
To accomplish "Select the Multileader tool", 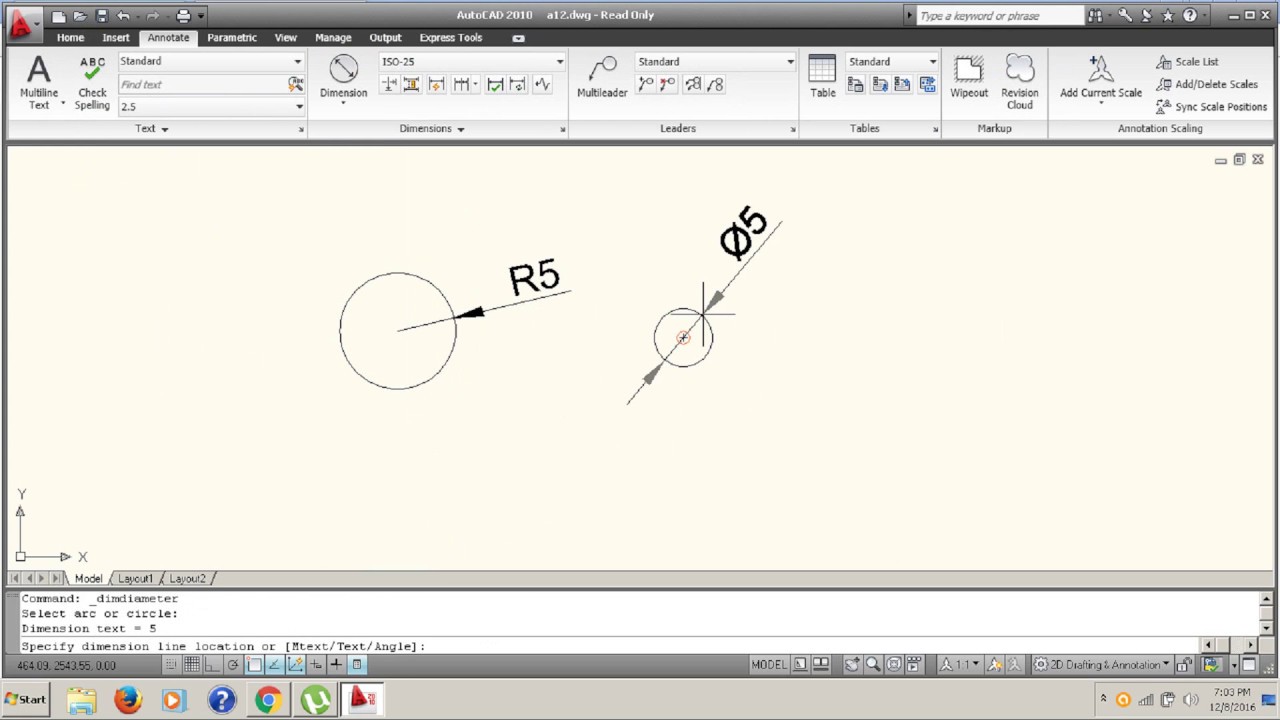I will [x=602, y=76].
